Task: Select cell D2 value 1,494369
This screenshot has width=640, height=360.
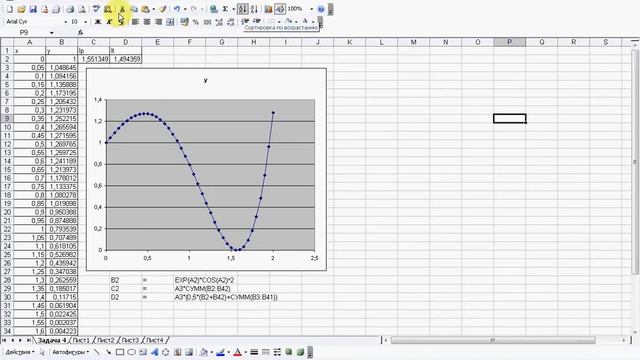Action: [x=125, y=59]
